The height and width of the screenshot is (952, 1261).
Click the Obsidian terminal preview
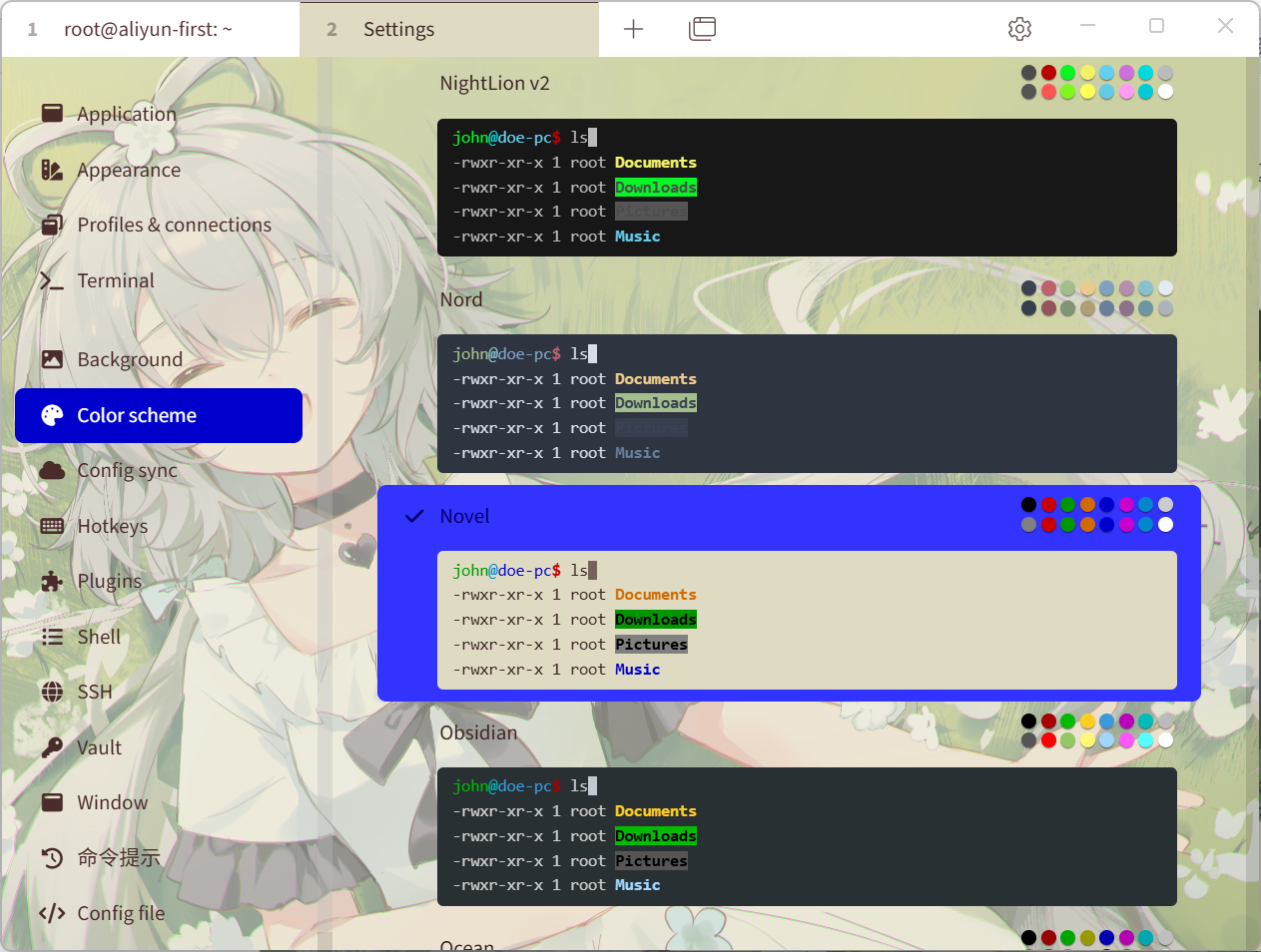point(807,836)
